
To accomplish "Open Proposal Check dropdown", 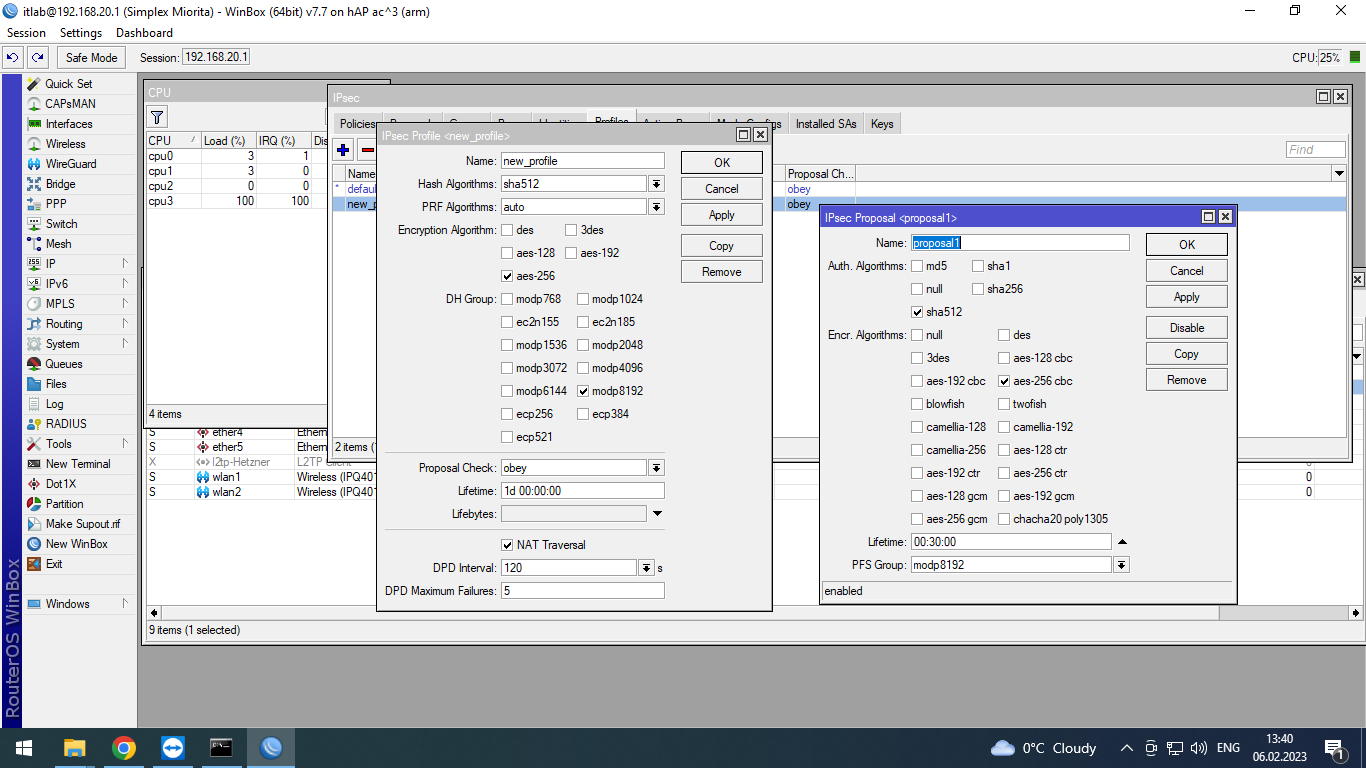I will coord(656,468).
